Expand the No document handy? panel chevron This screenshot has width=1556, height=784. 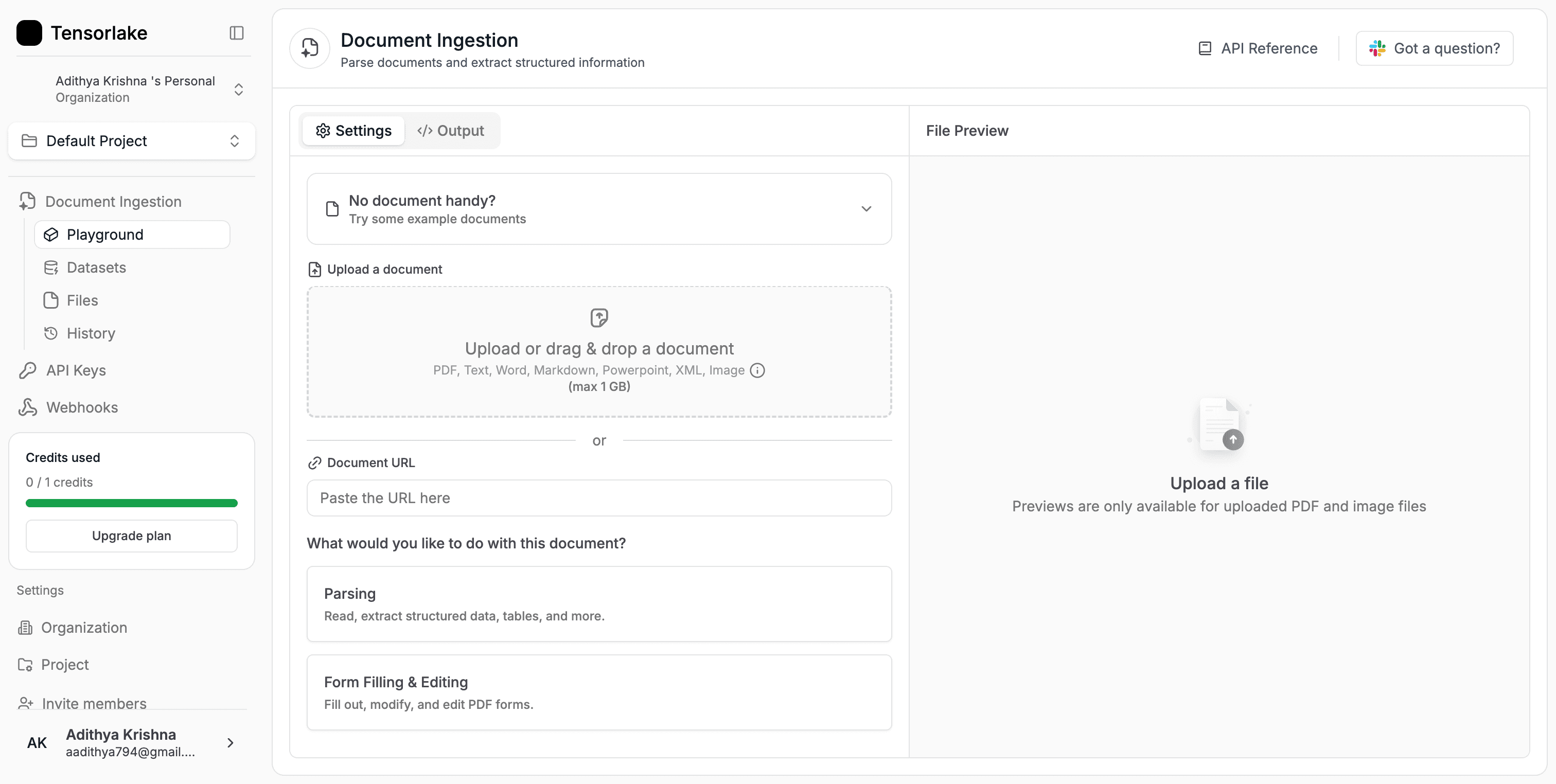[x=866, y=209]
